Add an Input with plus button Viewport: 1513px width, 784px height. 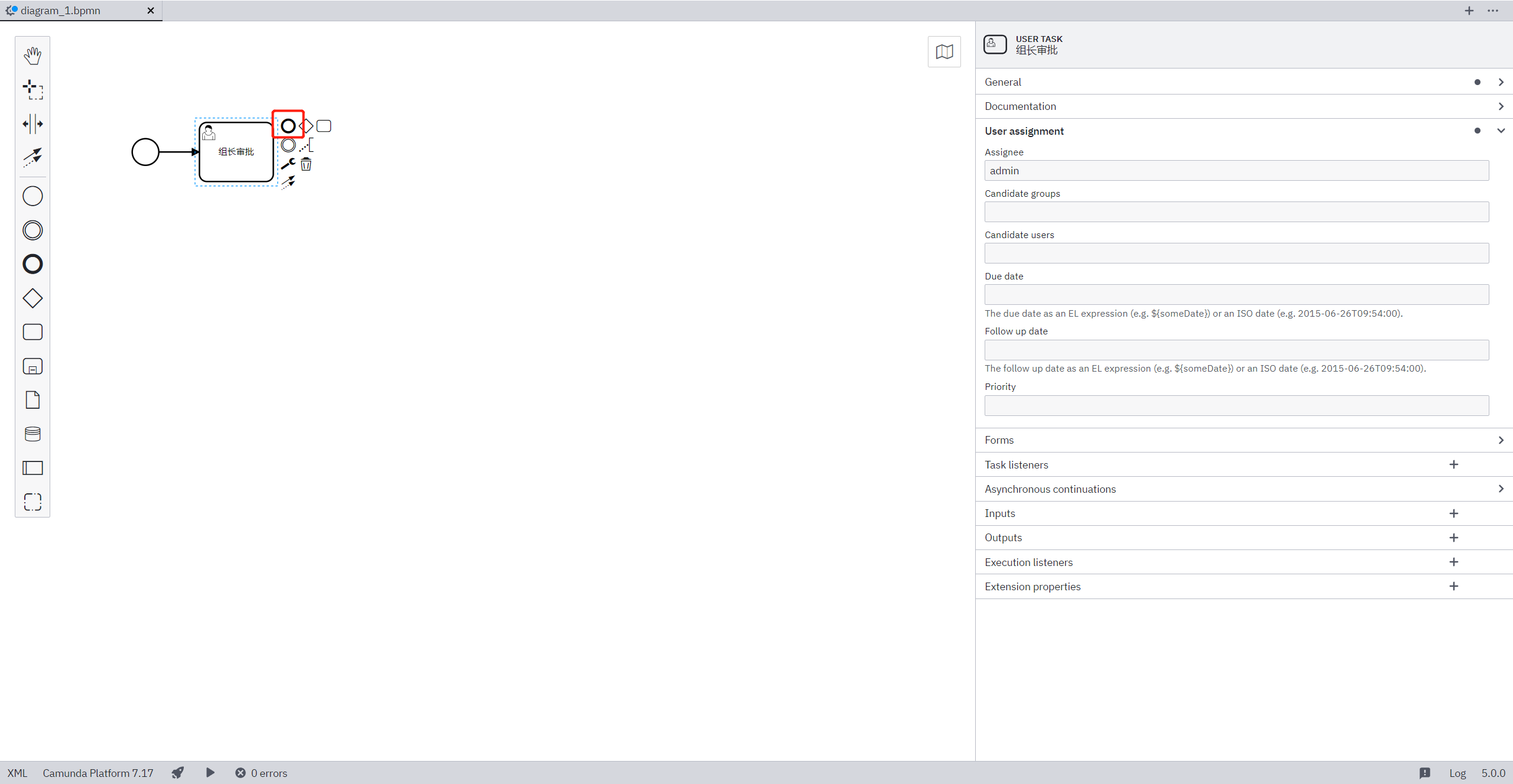pos(1454,513)
